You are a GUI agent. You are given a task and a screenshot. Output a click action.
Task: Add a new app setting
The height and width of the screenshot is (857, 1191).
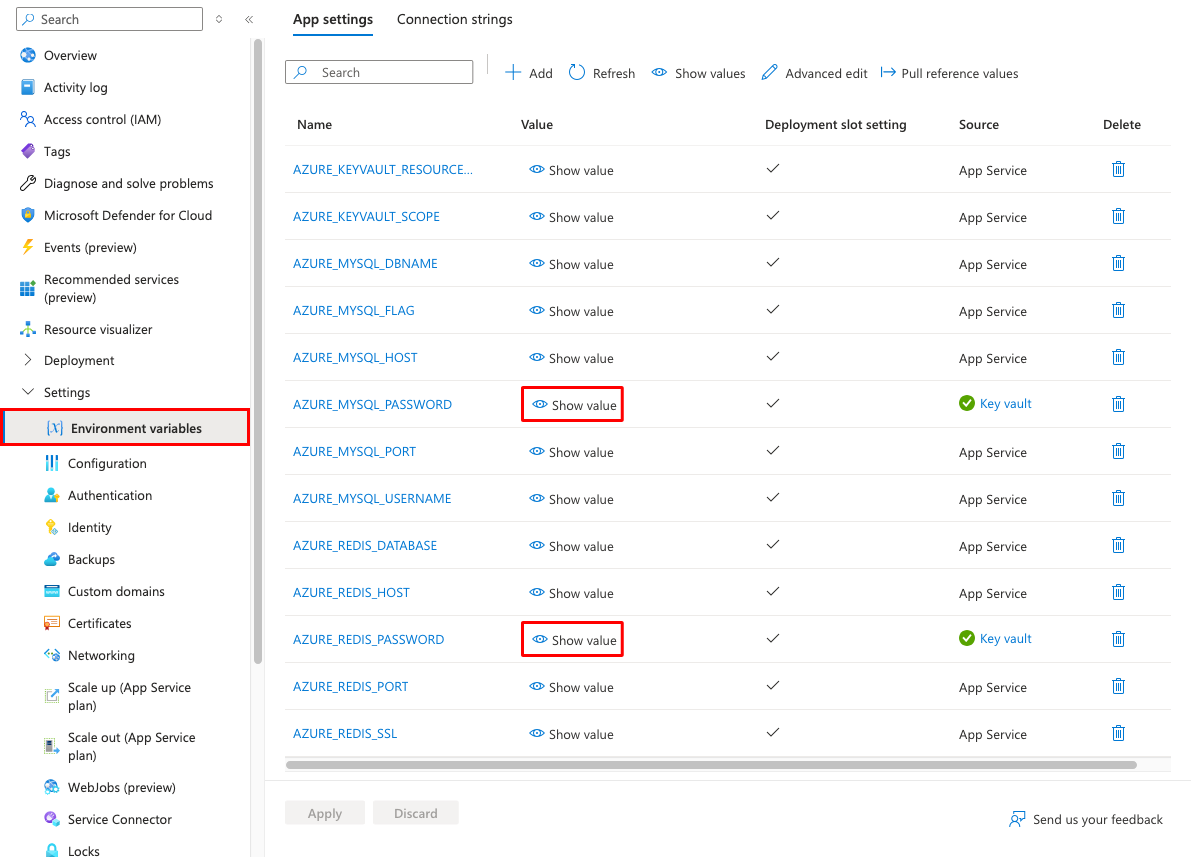point(529,73)
